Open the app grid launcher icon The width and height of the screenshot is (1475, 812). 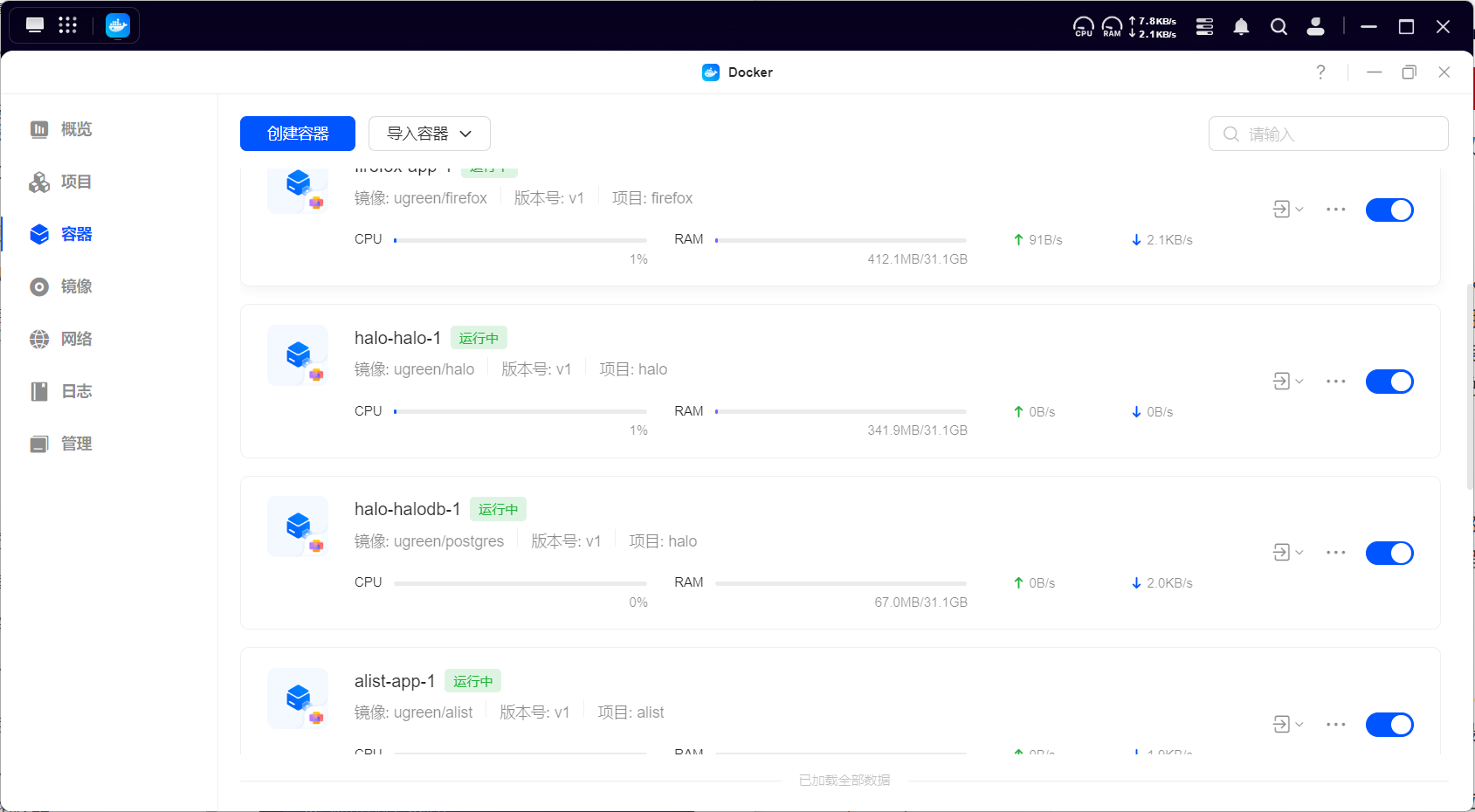pos(68,25)
